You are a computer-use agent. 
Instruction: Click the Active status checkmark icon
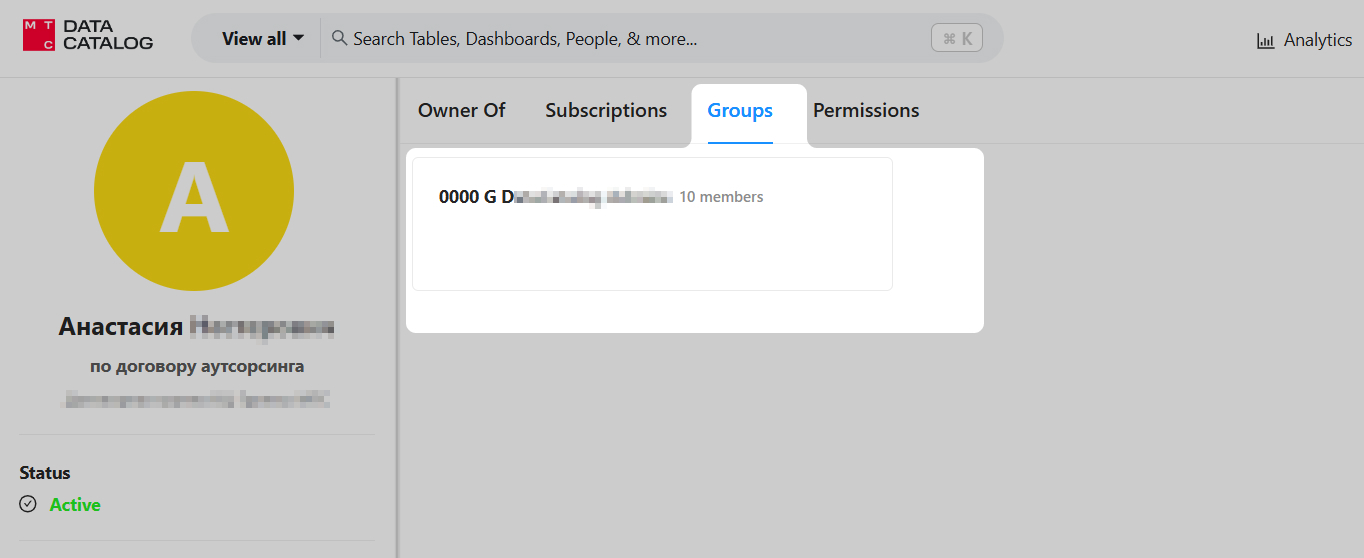point(28,504)
